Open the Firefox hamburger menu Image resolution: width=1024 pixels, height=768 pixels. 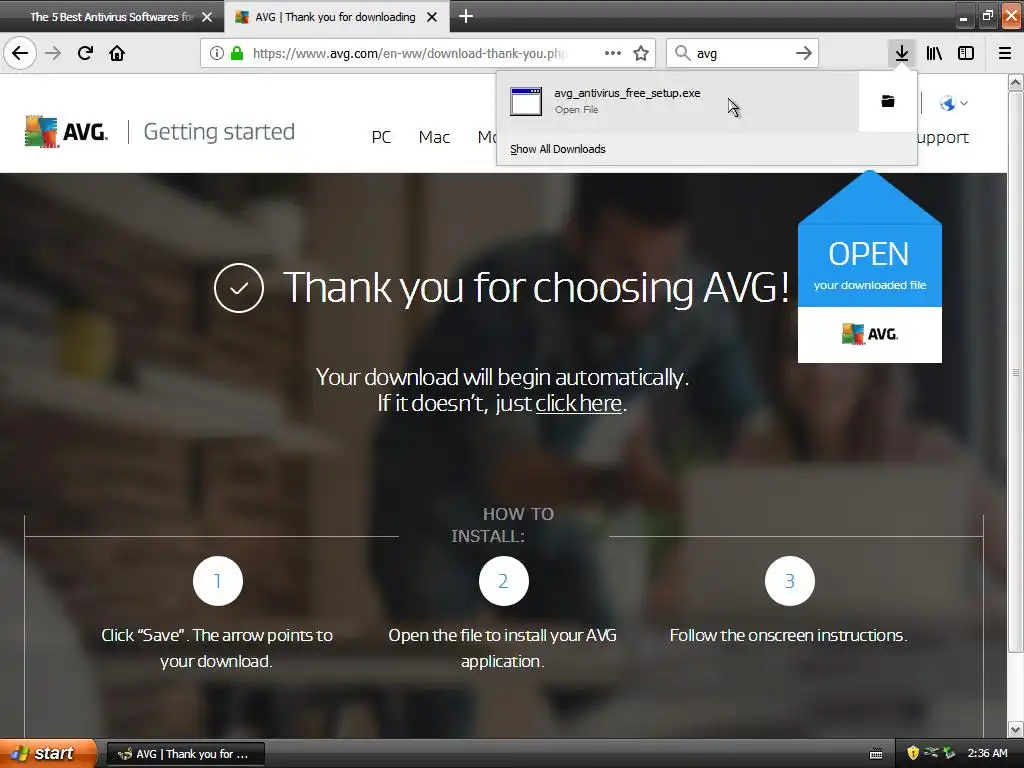(x=1005, y=53)
